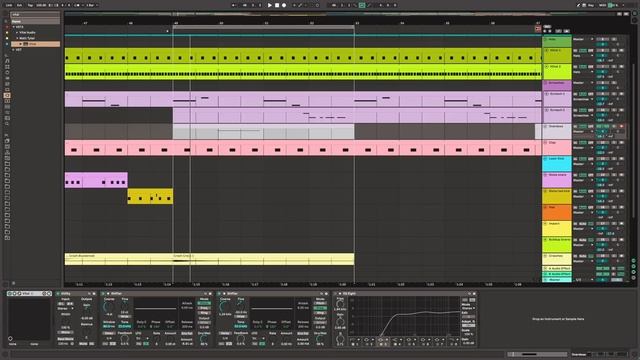Screen dimensions: 640x360
Task: Select EQ Eight band 8 filter type icon
Action: (x=451, y=339)
